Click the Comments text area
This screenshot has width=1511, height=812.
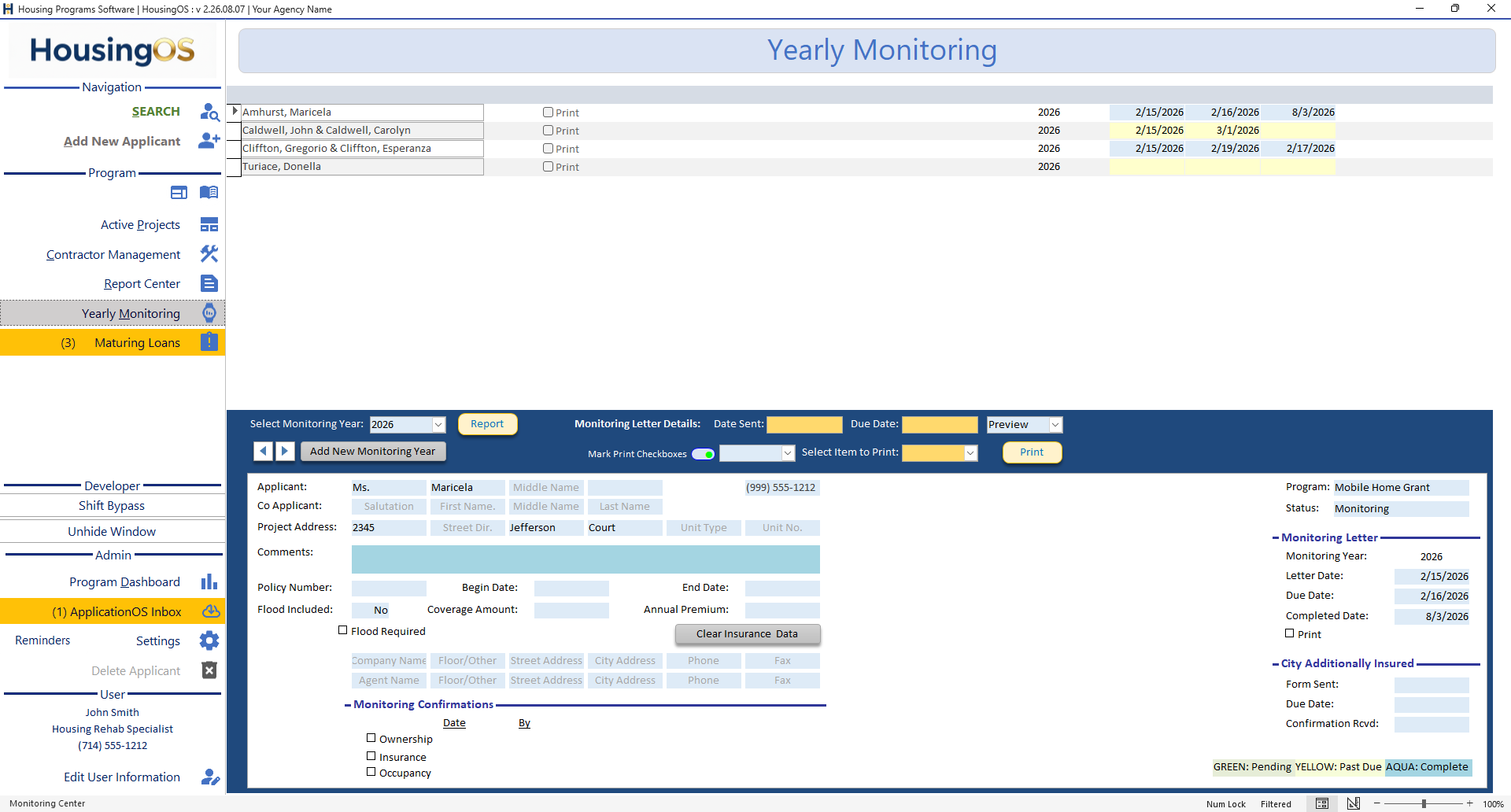586,559
